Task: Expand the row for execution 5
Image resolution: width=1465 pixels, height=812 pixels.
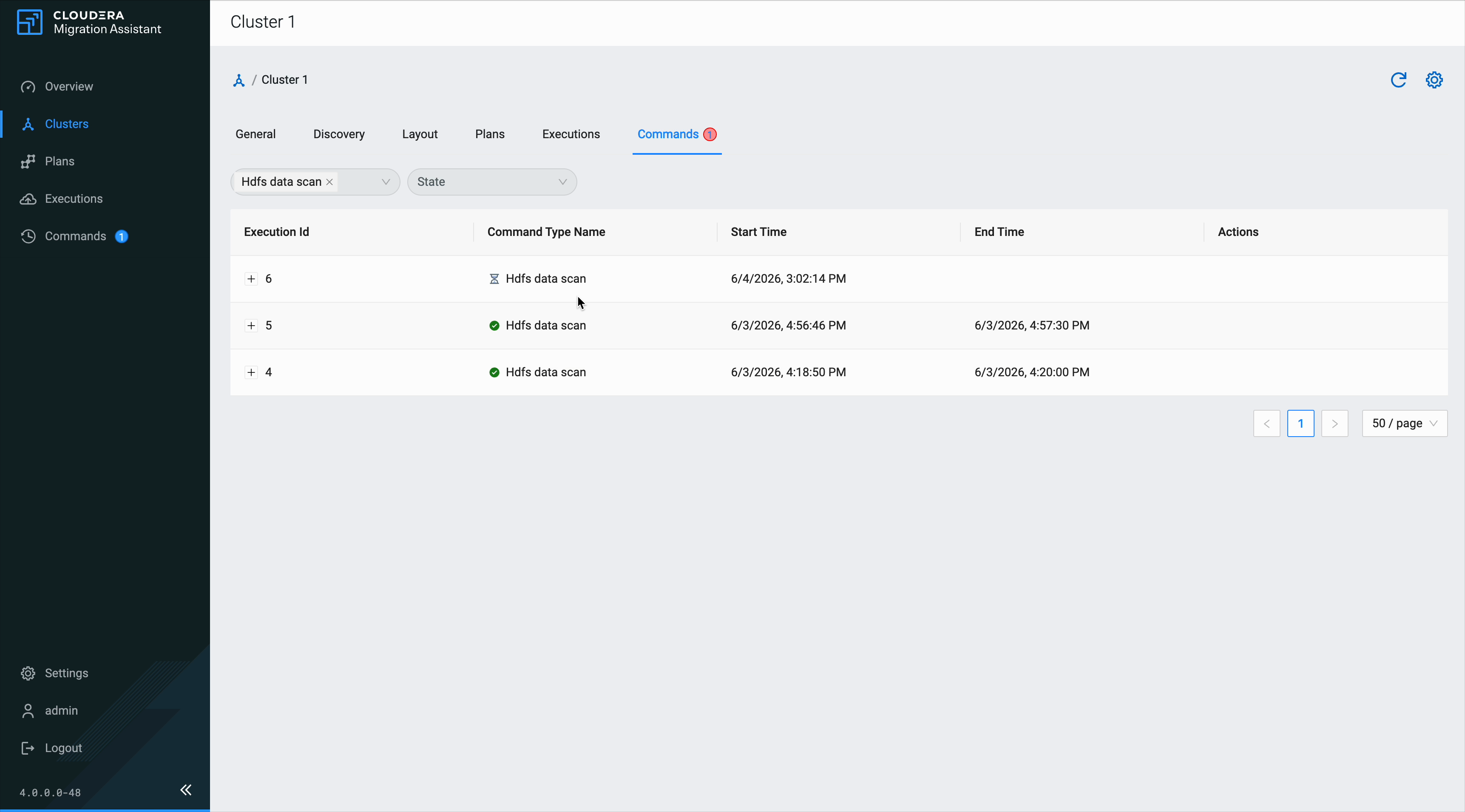Action: 251,326
